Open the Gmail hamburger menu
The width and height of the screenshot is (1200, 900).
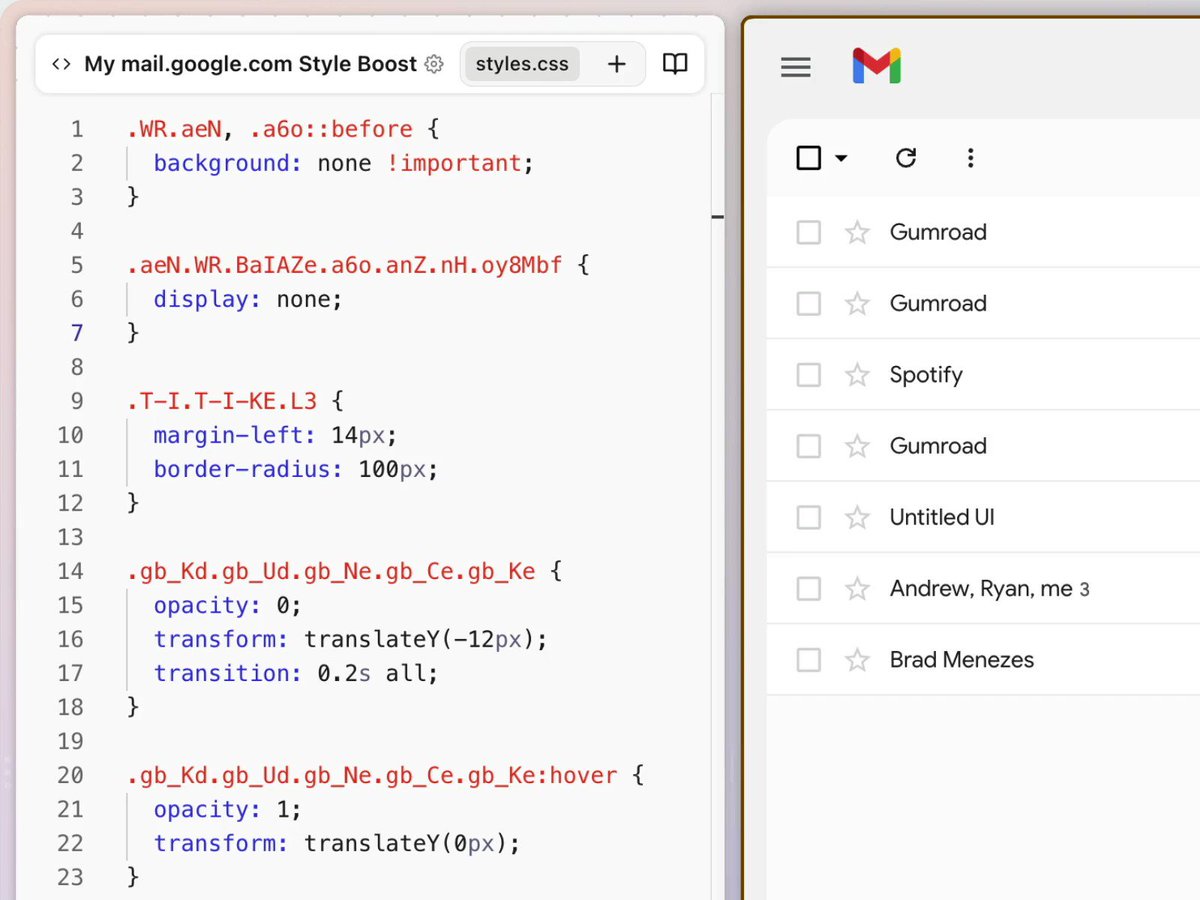[x=796, y=67]
